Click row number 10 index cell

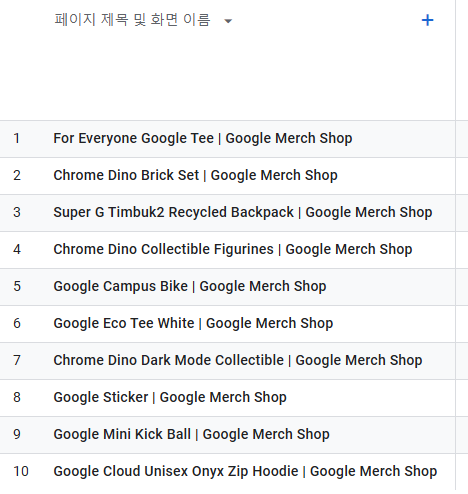click(x=21, y=471)
